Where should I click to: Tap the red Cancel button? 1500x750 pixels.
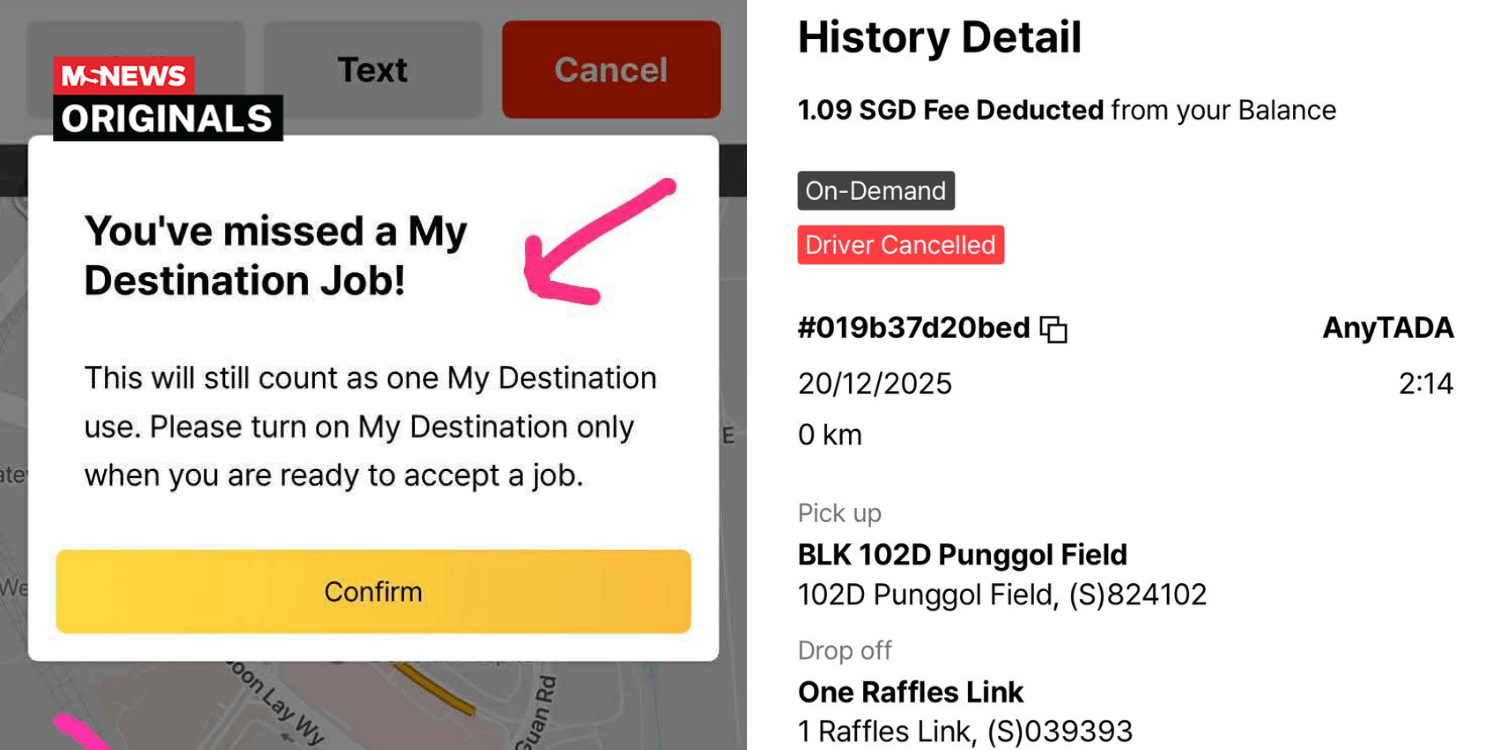click(611, 70)
